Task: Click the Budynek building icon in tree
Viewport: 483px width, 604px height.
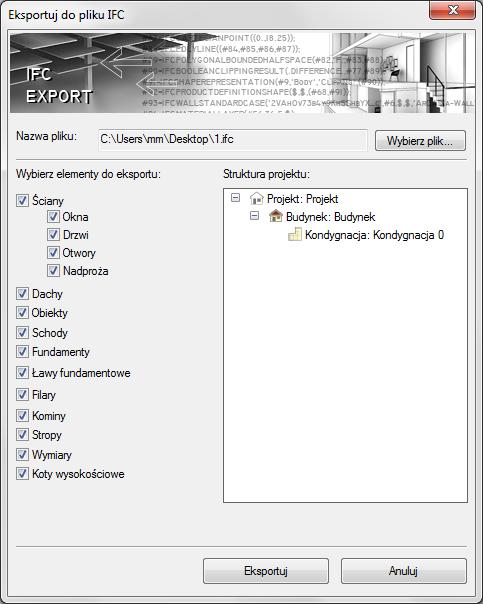Action: [x=275, y=216]
